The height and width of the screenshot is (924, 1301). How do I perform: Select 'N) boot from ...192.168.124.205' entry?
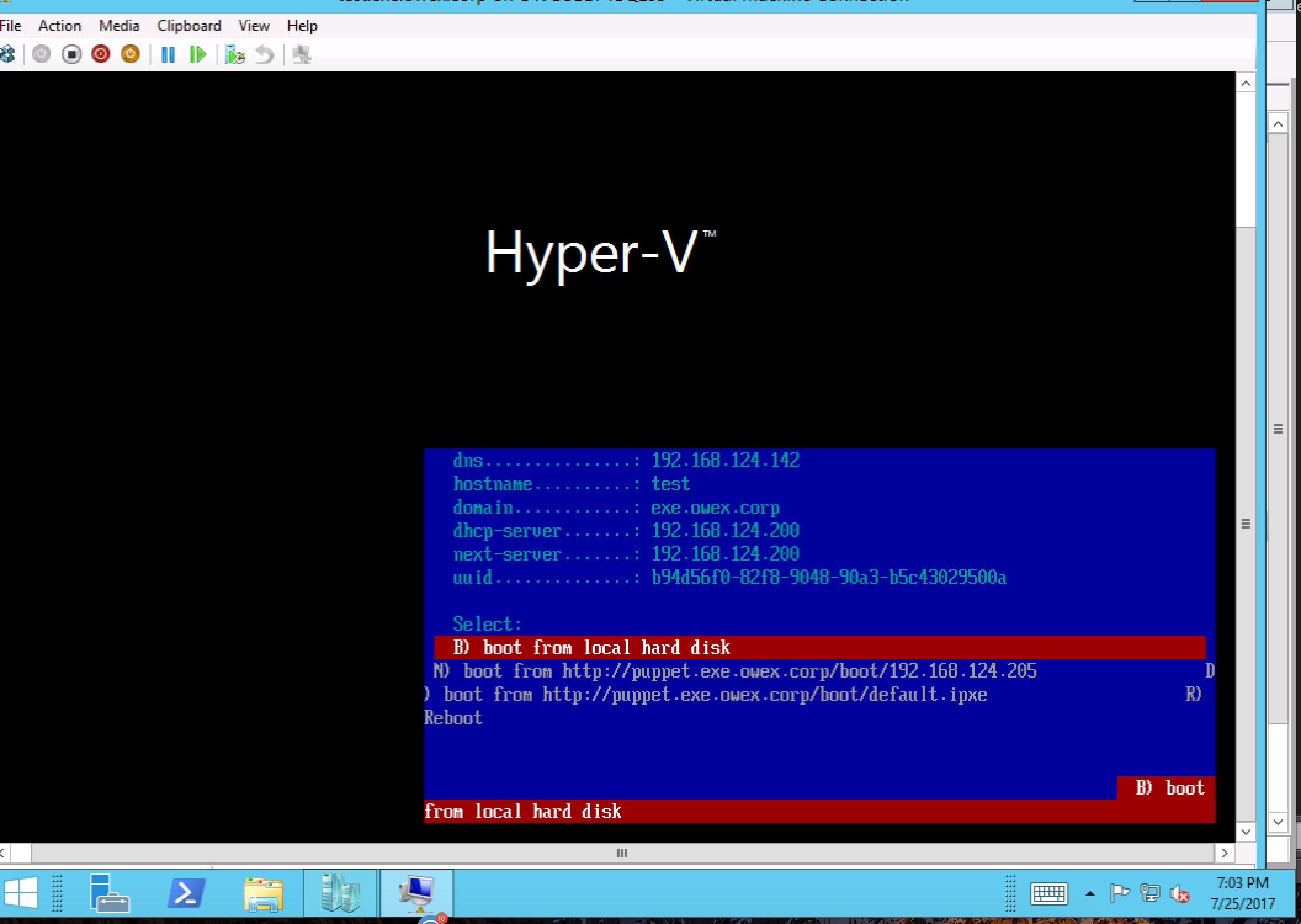[735, 671]
